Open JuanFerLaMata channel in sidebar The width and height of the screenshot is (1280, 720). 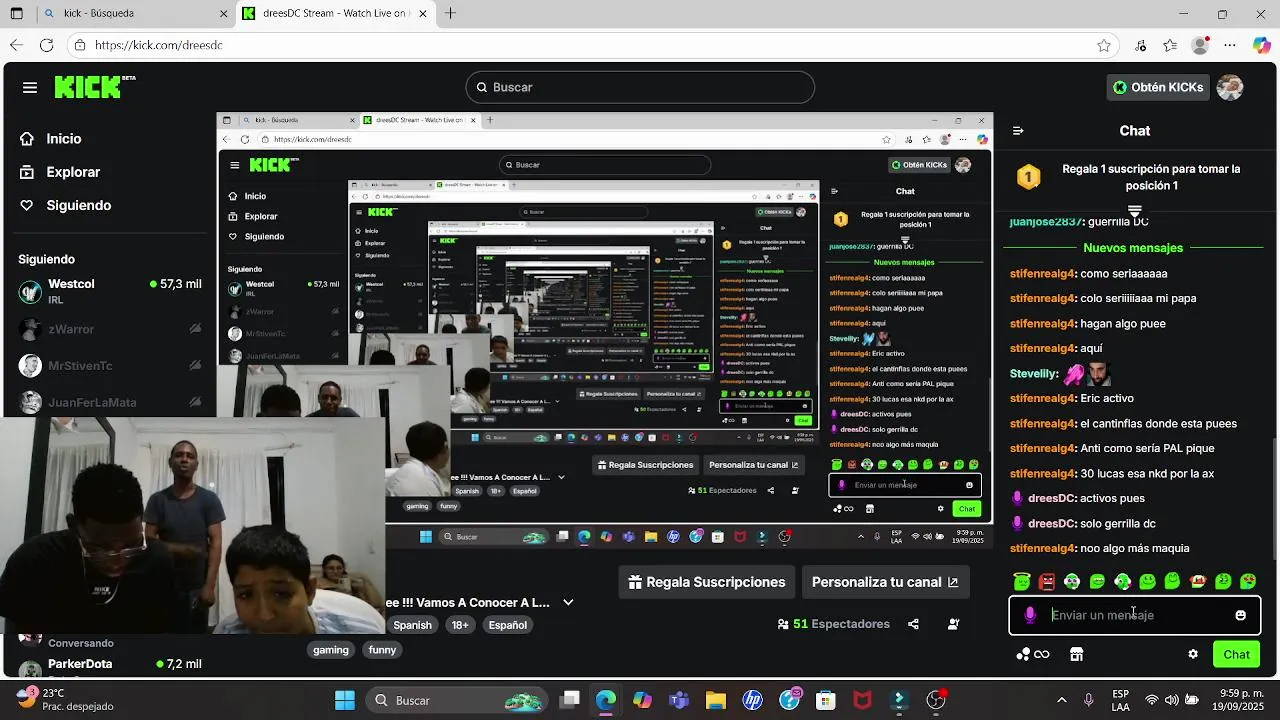110,402
